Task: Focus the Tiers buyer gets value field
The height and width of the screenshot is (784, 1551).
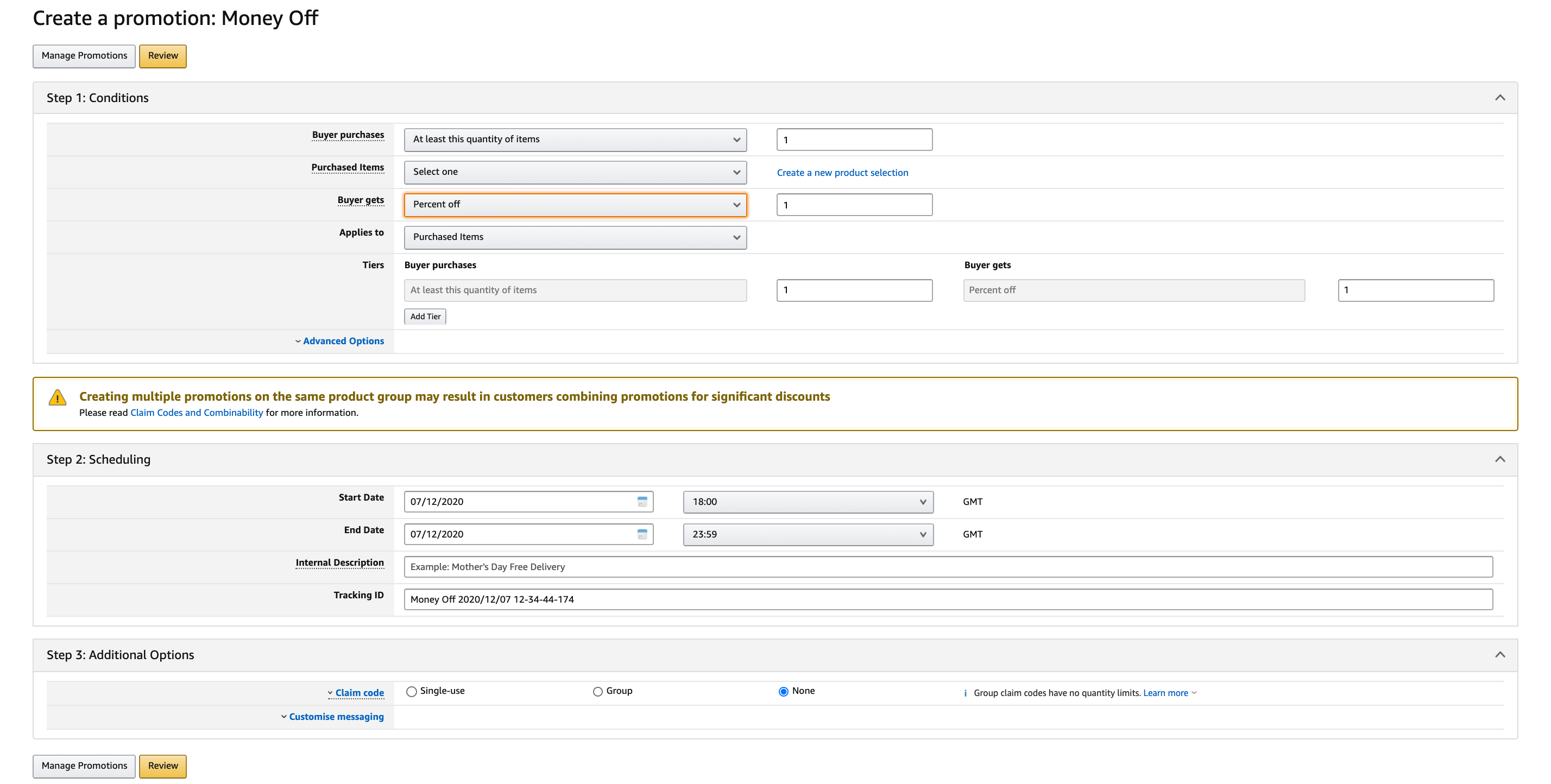Action: point(1416,290)
